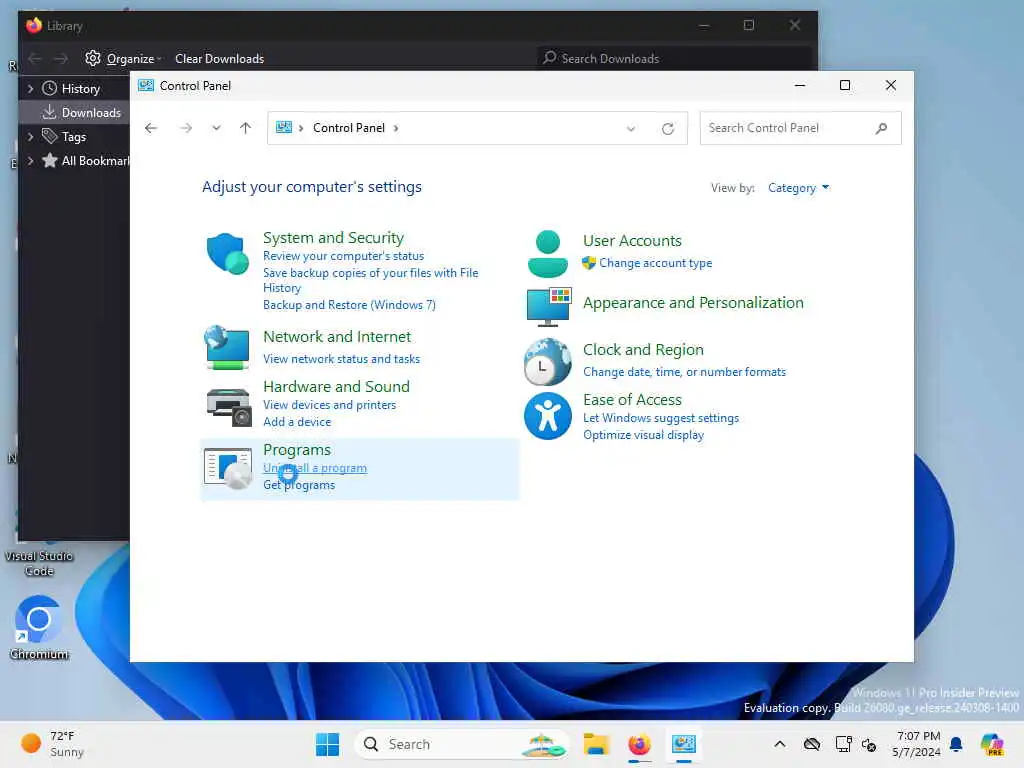Open the User Accounts heading
Screen dimensions: 1024x768
click(x=632, y=240)
